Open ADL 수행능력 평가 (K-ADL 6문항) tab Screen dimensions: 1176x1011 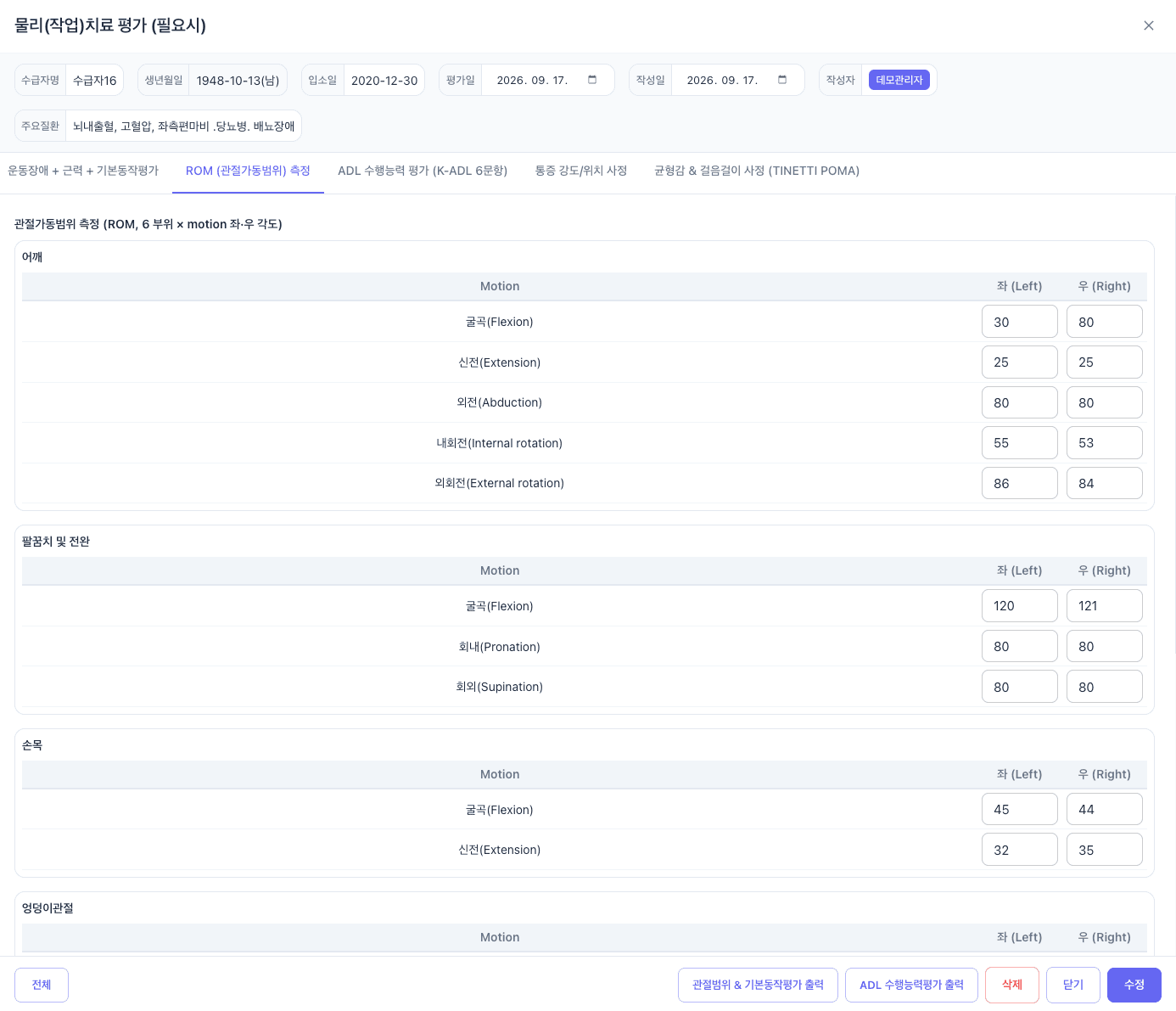point(423,171)
